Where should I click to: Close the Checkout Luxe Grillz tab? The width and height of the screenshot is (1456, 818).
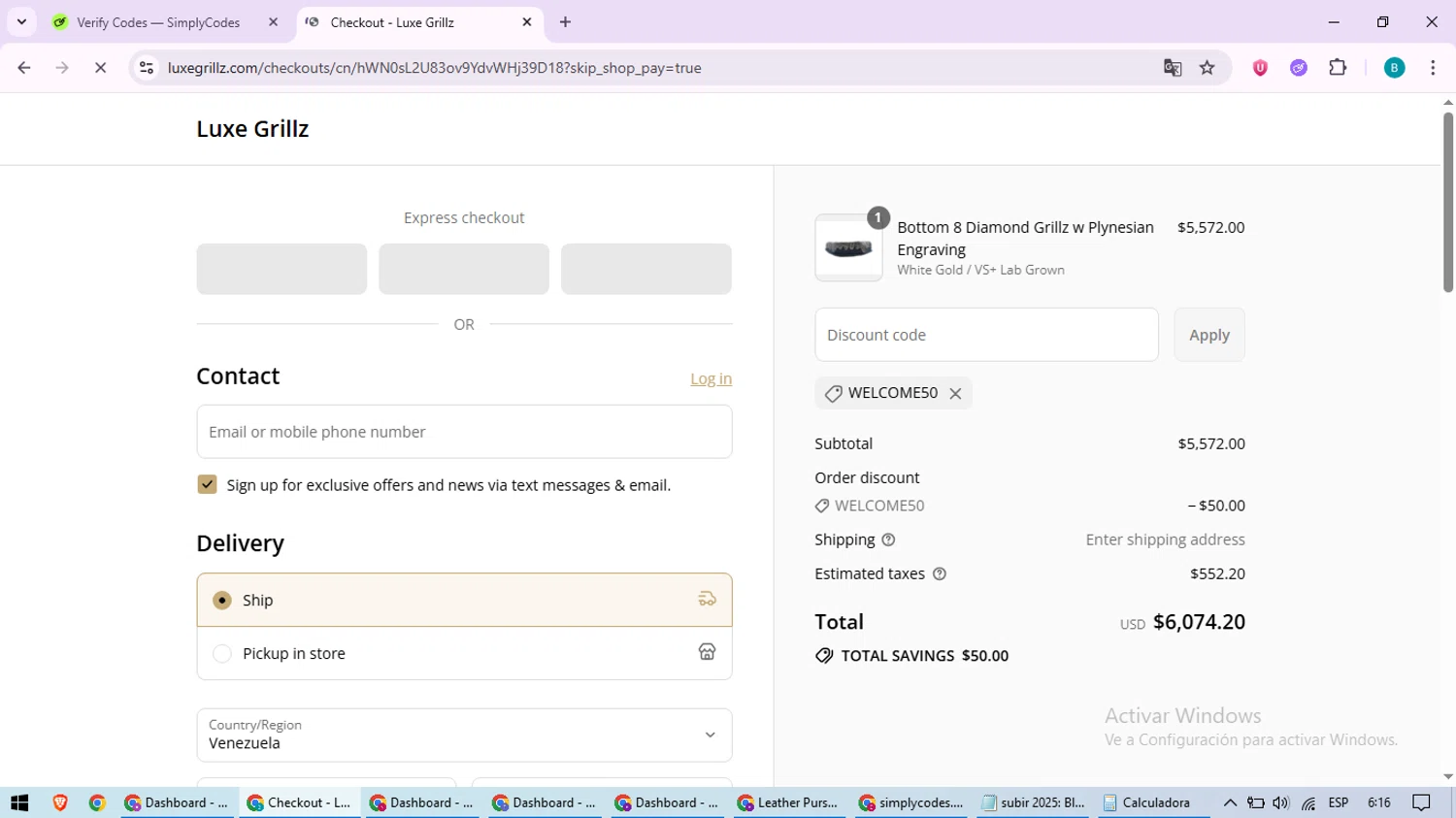pos(527,22)
